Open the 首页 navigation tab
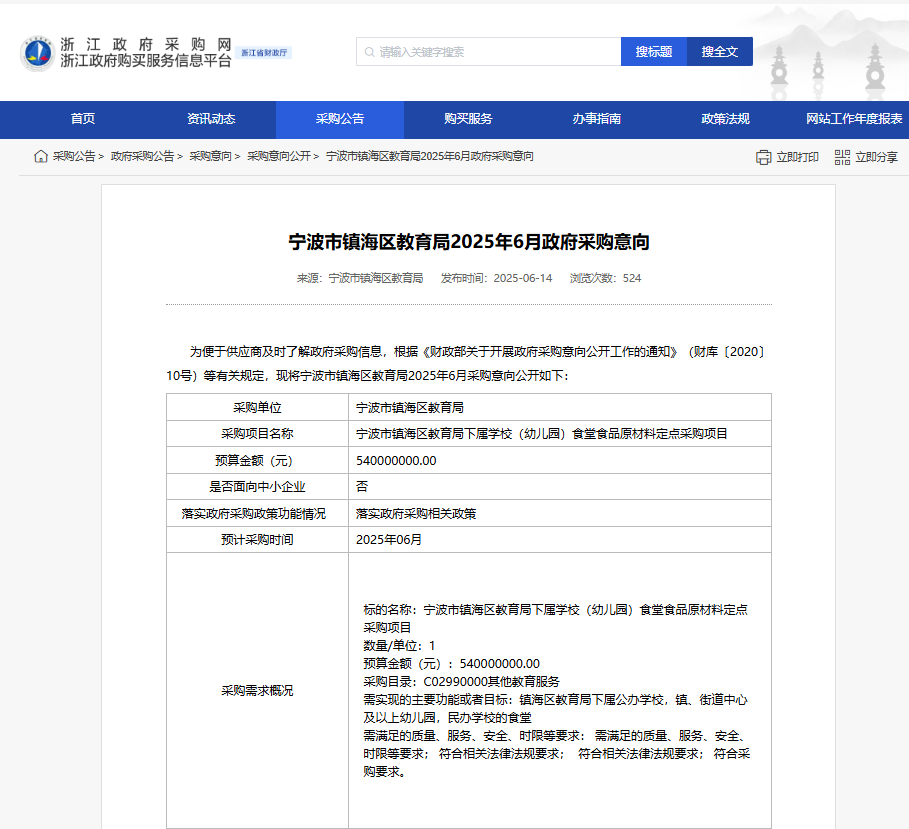 pyautogui.click(x=83, y=119)
